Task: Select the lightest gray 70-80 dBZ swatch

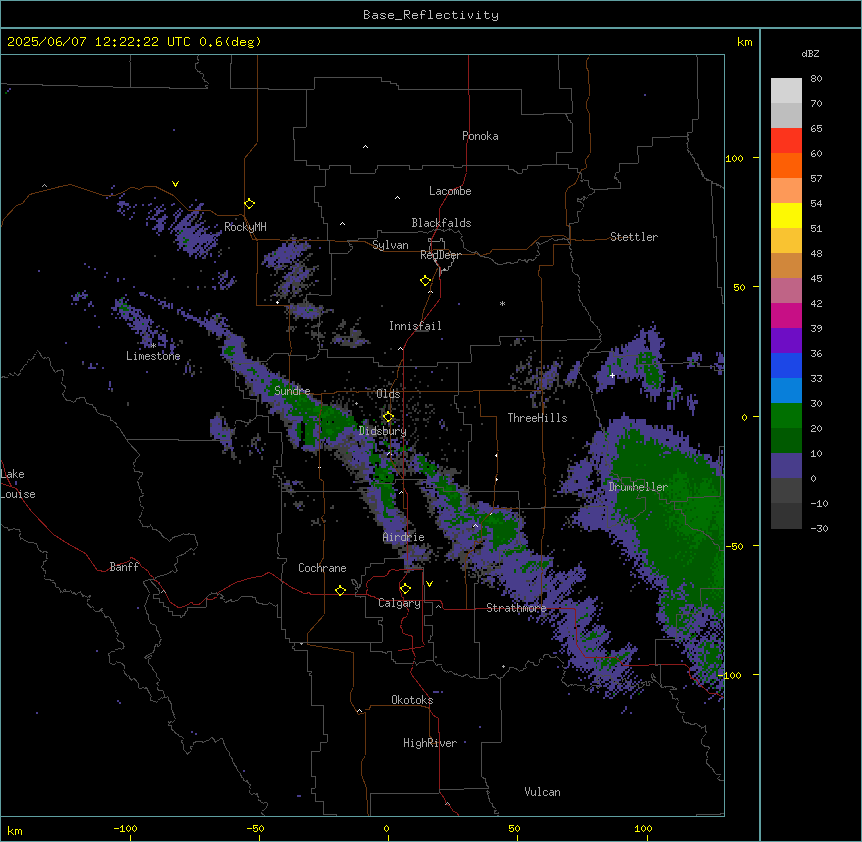Action: click(x=786, y=91)
